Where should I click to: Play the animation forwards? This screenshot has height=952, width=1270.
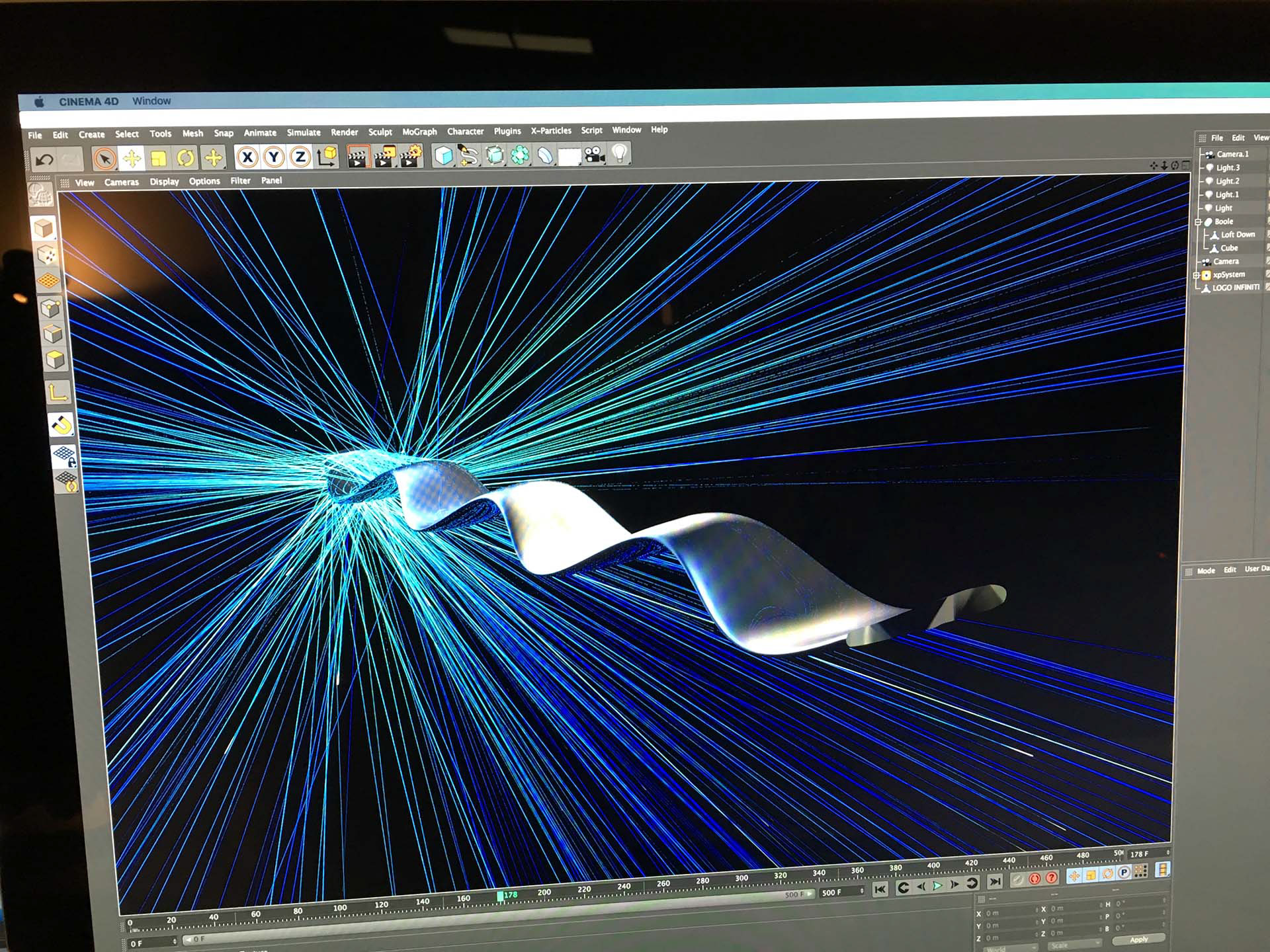click(x=937, y=885)
